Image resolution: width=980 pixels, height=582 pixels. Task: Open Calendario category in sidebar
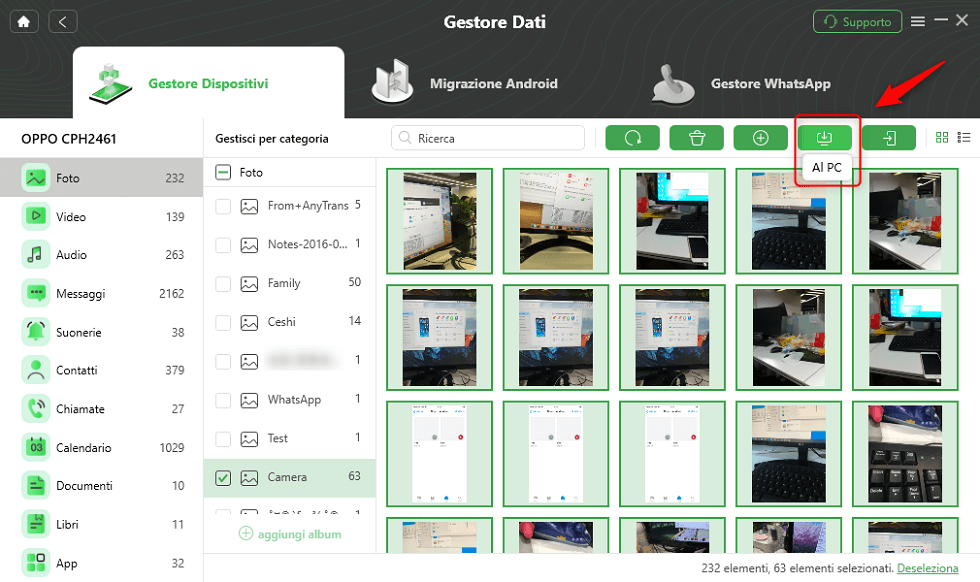coord(101,448)
